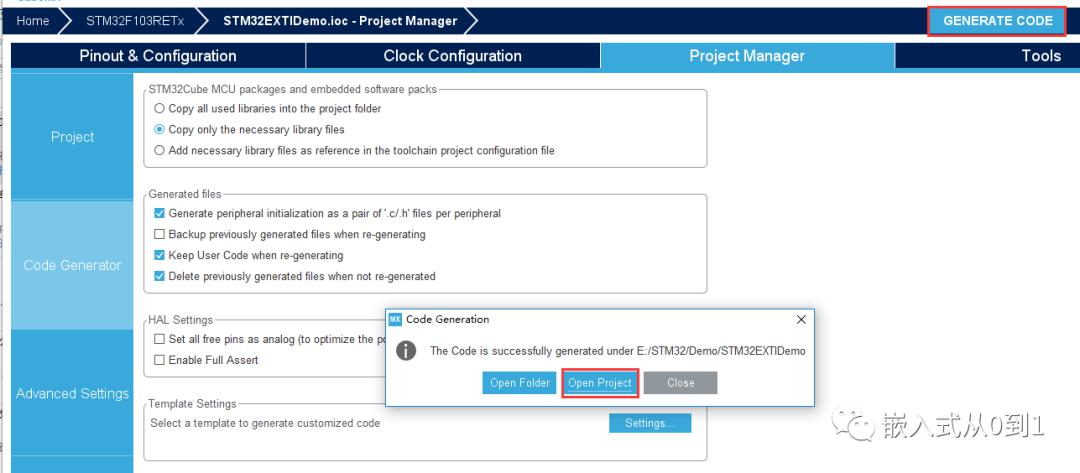Toggle Generate peripheral initialization as .c/.h pair
The height and width of the screenshot is (473, 1080).
point(160,213)
